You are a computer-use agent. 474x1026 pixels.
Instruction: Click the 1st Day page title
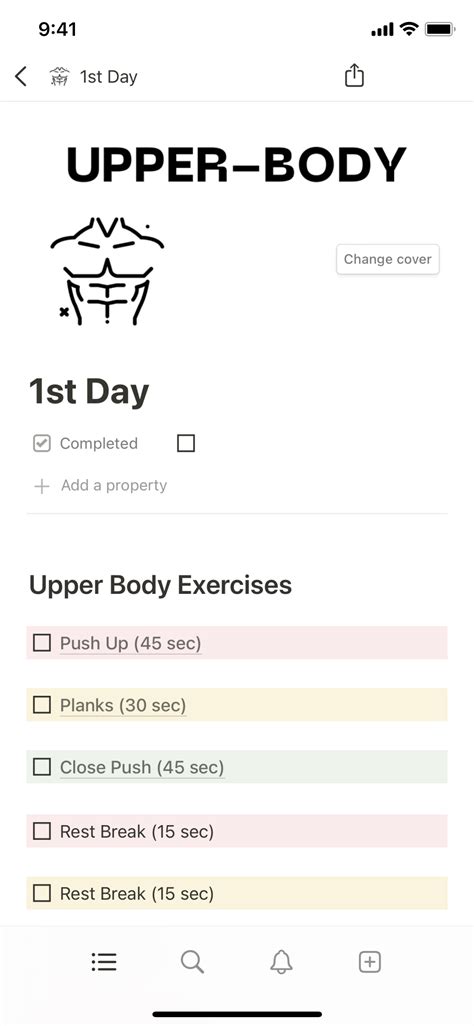(x=89, y=392)
